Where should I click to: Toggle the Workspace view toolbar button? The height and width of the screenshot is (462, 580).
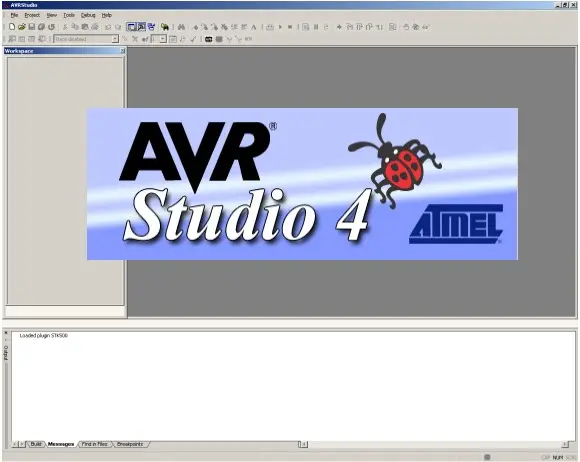coord(131,27)
